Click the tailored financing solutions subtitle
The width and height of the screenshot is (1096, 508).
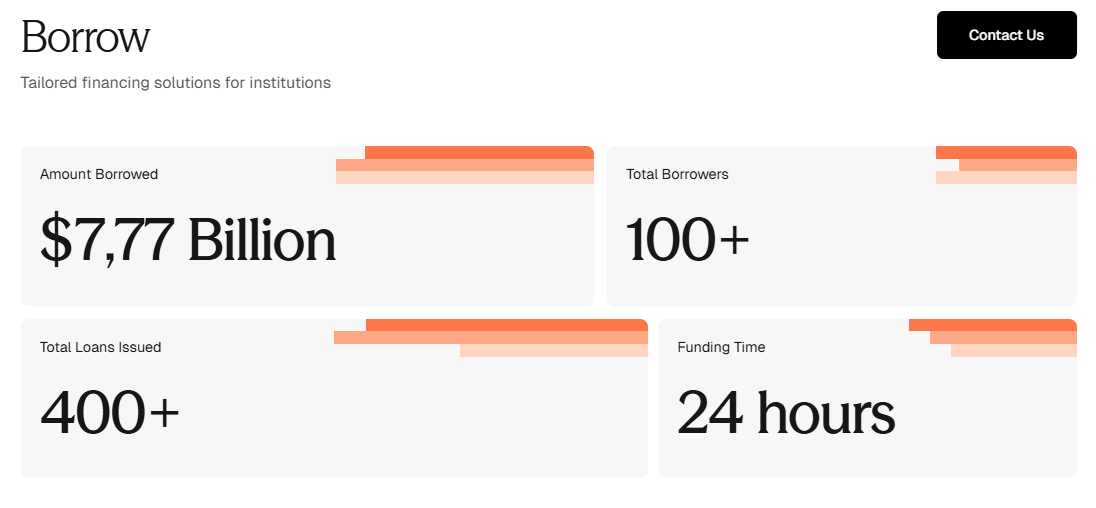pyautogui.click(x=175, y=83)
